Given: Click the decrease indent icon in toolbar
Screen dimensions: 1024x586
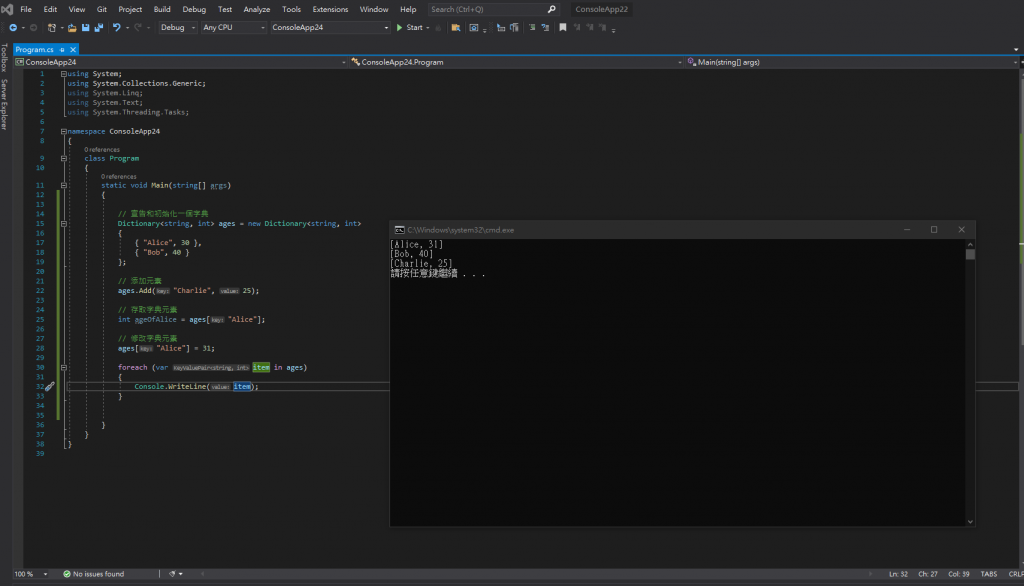Looking at the screenshot, I should pyautogui.click(x=501, y=27).
